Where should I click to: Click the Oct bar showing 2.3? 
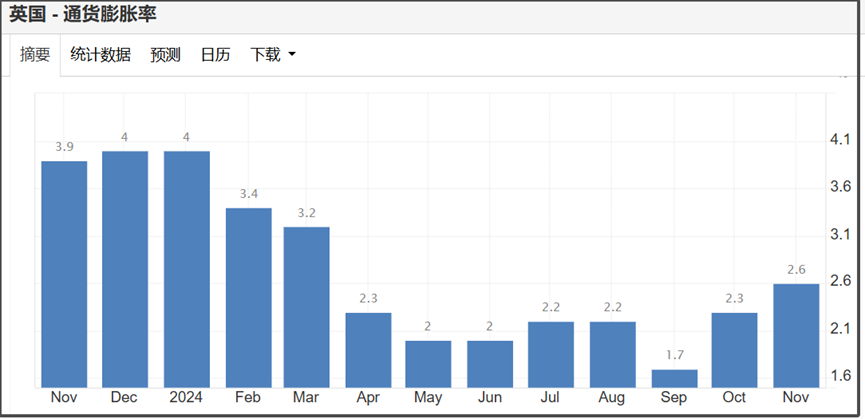(x=734, y=350)
